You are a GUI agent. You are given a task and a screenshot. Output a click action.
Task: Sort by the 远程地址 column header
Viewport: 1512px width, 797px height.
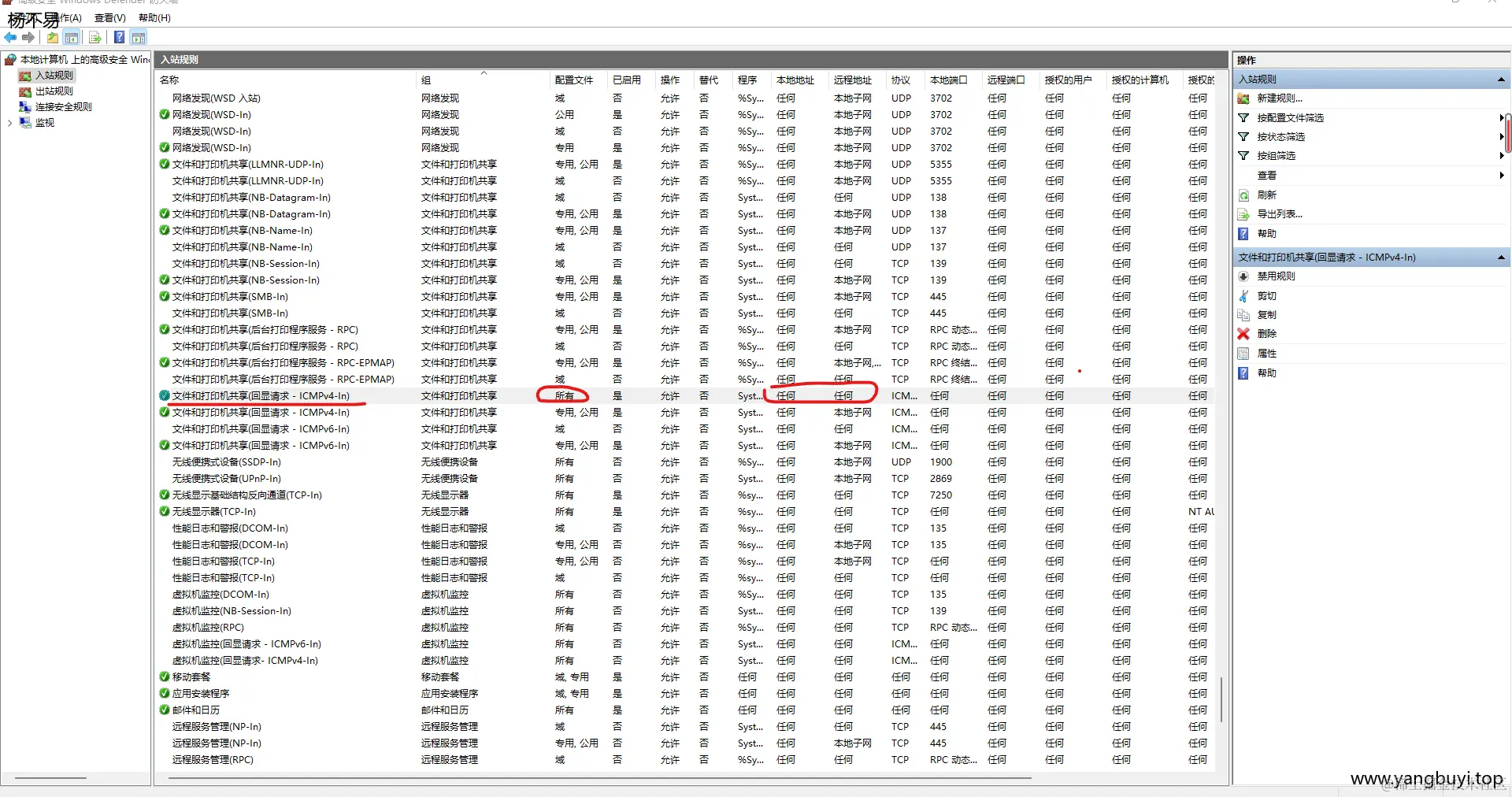(x=858, y=80)
